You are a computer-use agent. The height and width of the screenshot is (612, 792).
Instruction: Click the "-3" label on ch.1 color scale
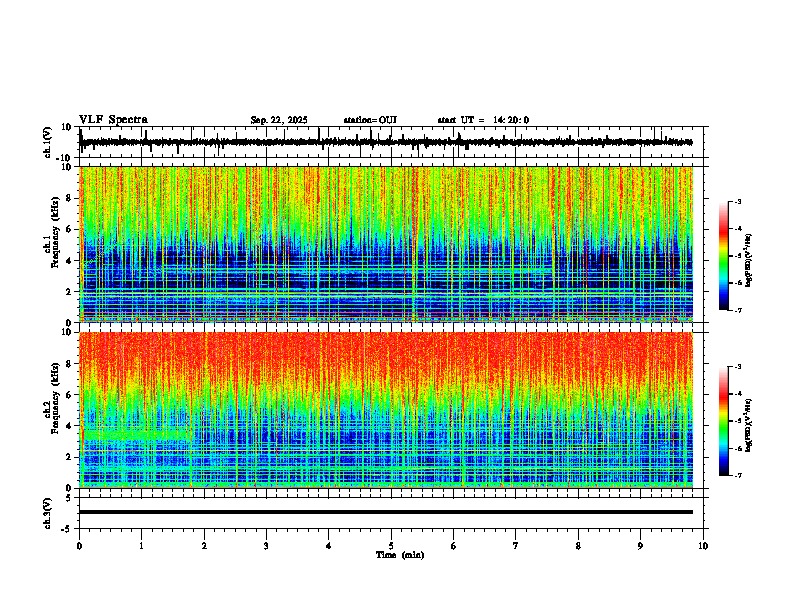tap(737, 201)
